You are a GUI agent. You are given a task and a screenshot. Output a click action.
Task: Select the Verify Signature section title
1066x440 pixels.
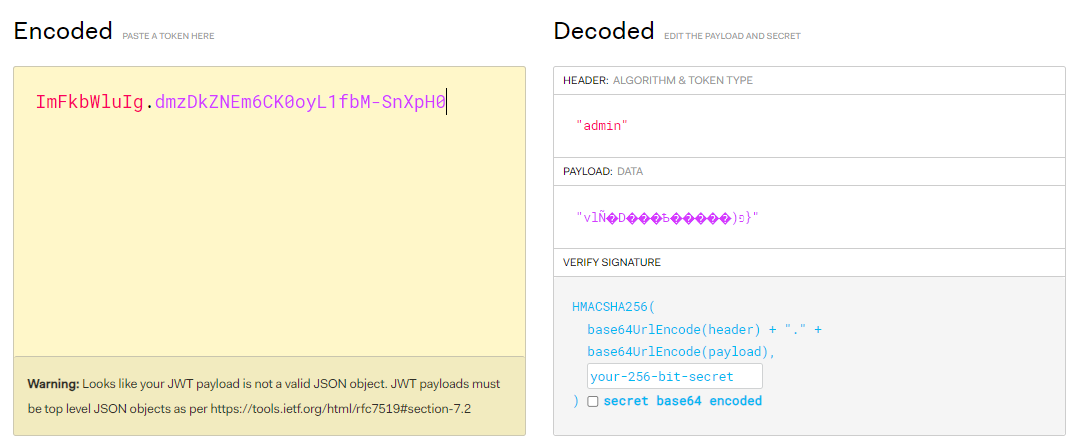tap(611, 262)
